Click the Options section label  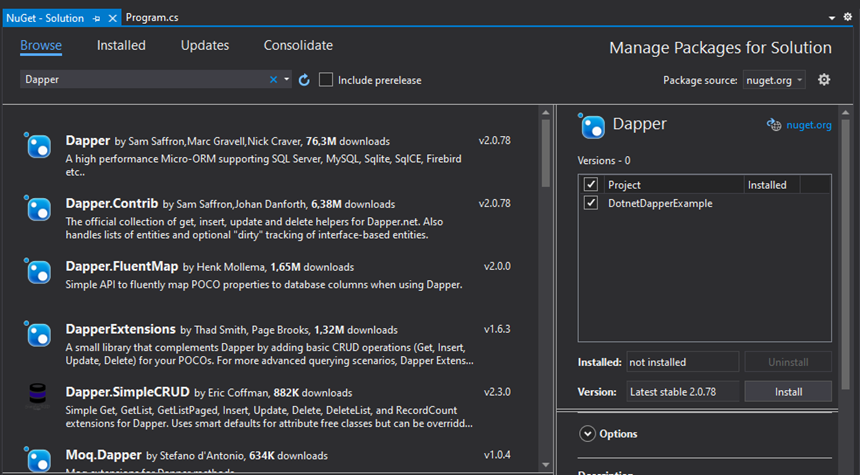(x=618, y=434)
